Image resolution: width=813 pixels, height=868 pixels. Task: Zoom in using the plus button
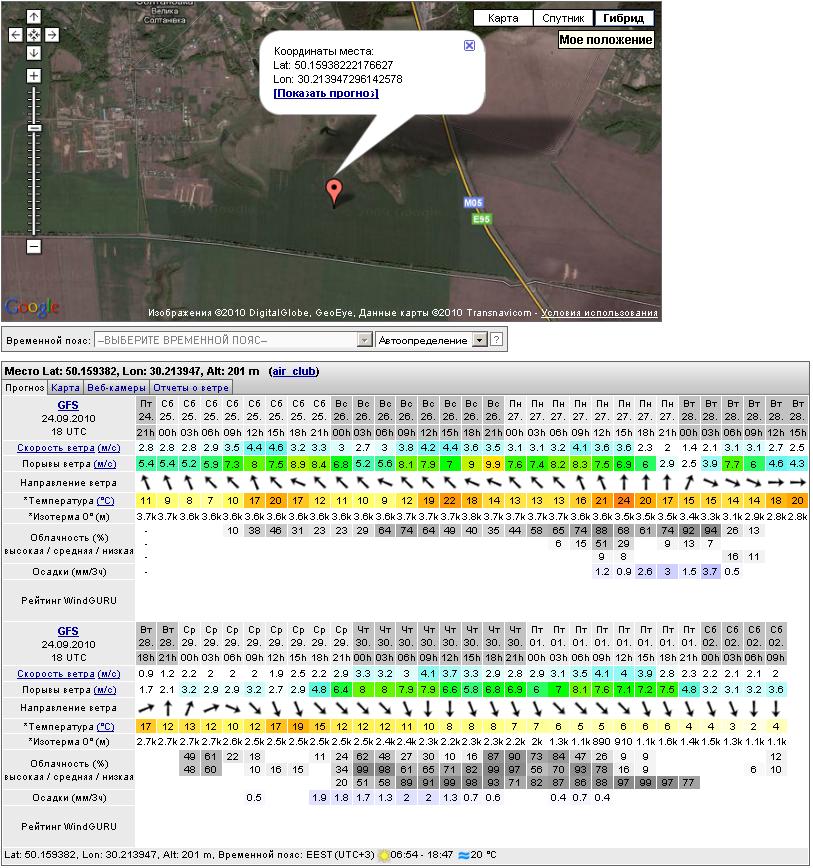pyautogui.click(x=34, y=76)
